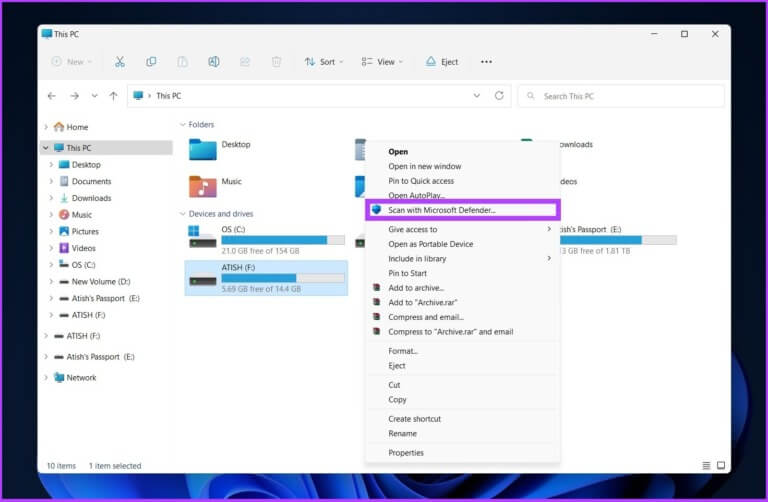Choose Scan with Microsoft Defender
Viewport: 768px width, 502px height.
(x=463, y=210)
